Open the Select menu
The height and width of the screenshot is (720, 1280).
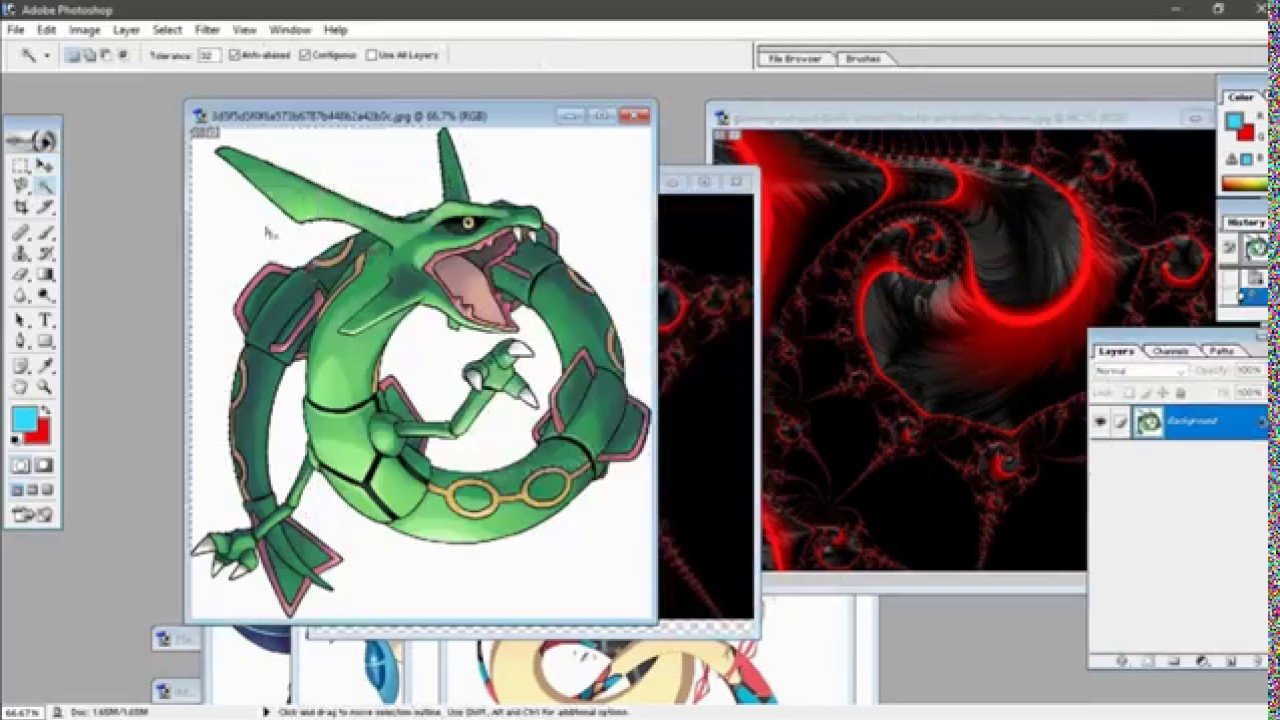(x=167, y=30)
